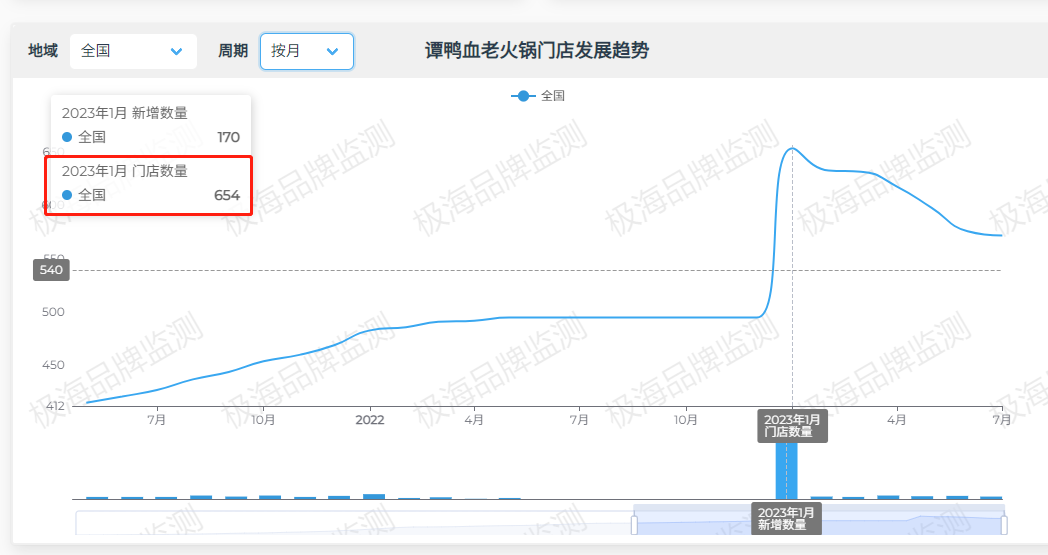Click the line peak at January 2023
Image resolution: width=1048 pixels, height=555 pixels.
coord(792,148)
